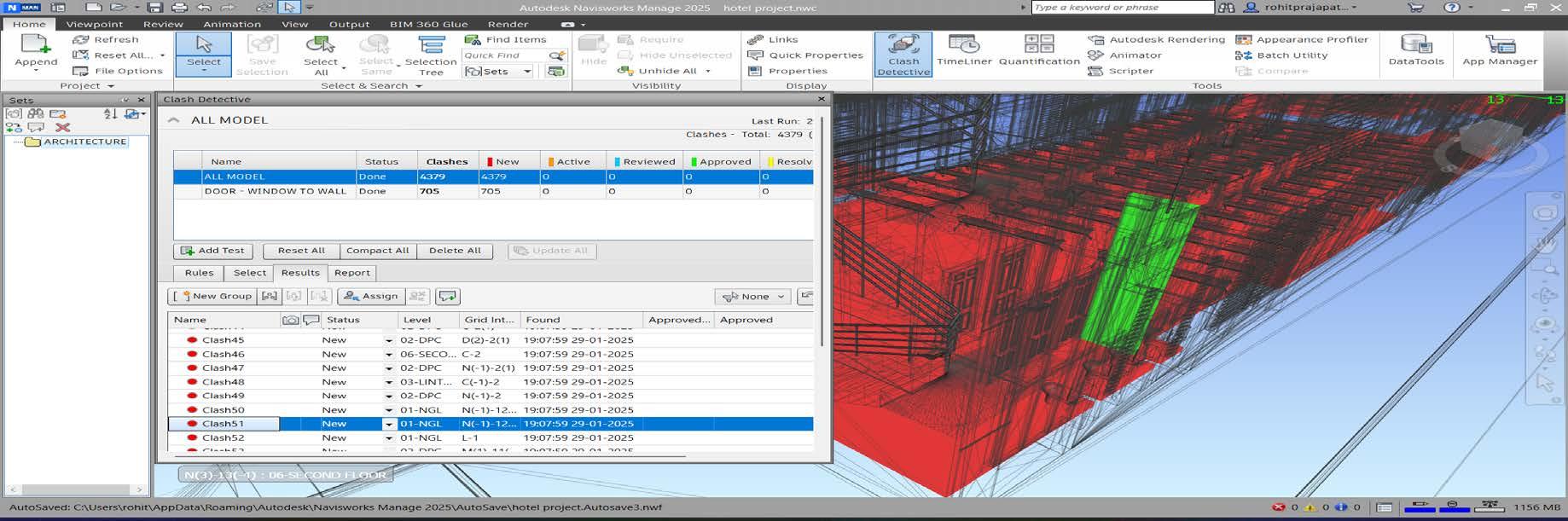Image resolution: width=1568 pixels, height=521 pixels.
Task: Open Autodesk Rendering panel
Action: pos(1157,39)
